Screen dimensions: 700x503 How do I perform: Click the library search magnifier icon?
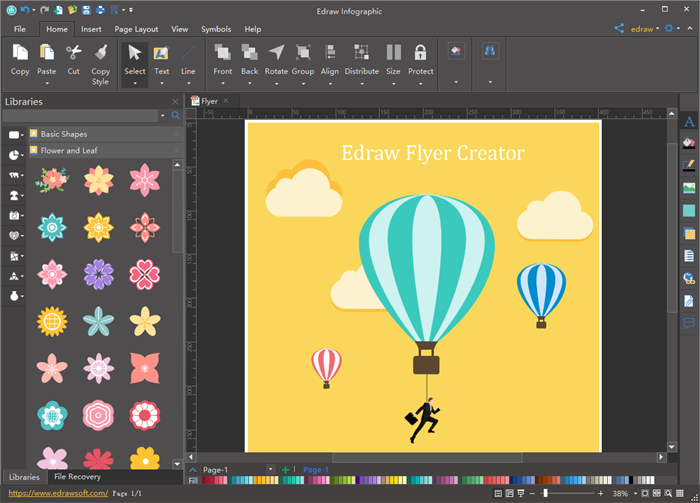click(176, 116)
